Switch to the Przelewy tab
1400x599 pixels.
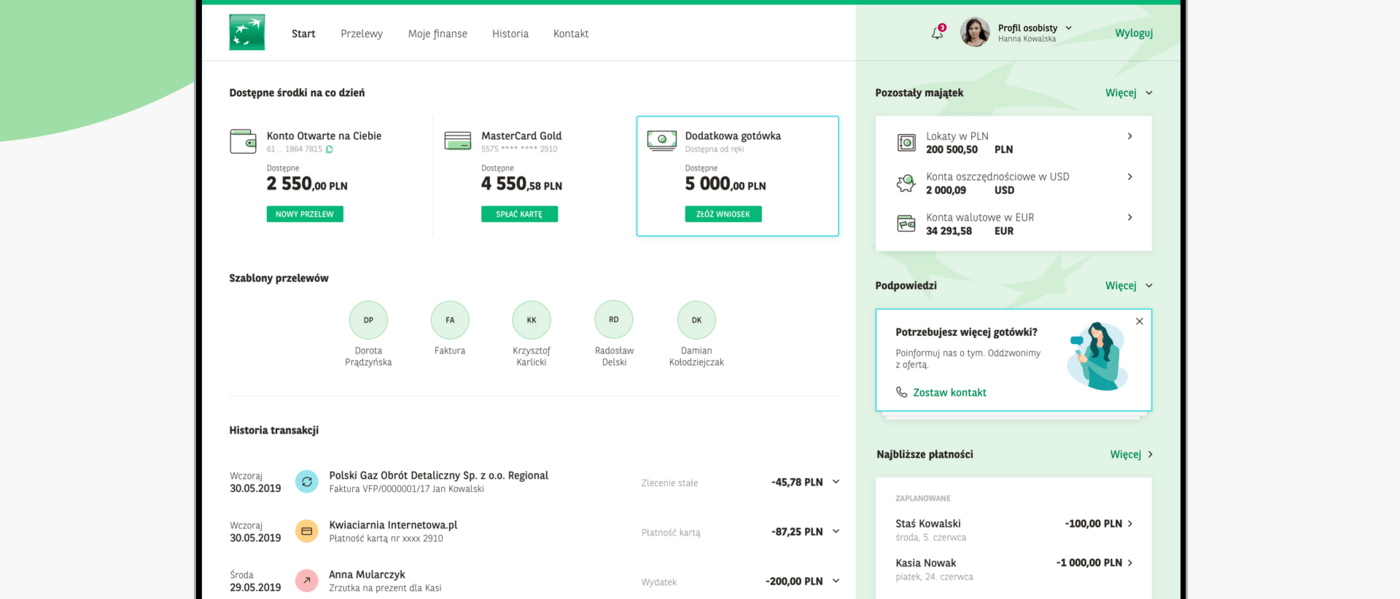coord(361,33)
